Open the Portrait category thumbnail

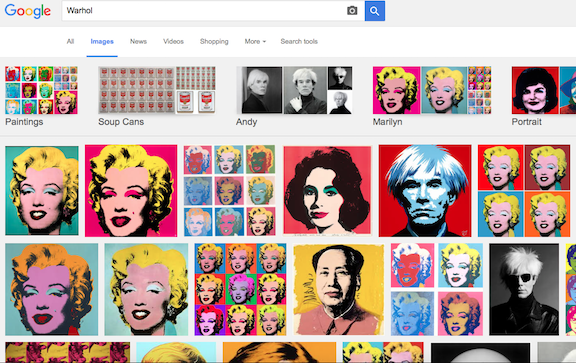coord(544,90)
